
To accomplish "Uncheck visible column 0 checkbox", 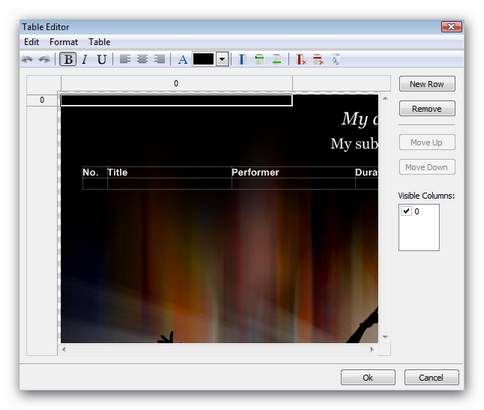I will coord(406,211).
